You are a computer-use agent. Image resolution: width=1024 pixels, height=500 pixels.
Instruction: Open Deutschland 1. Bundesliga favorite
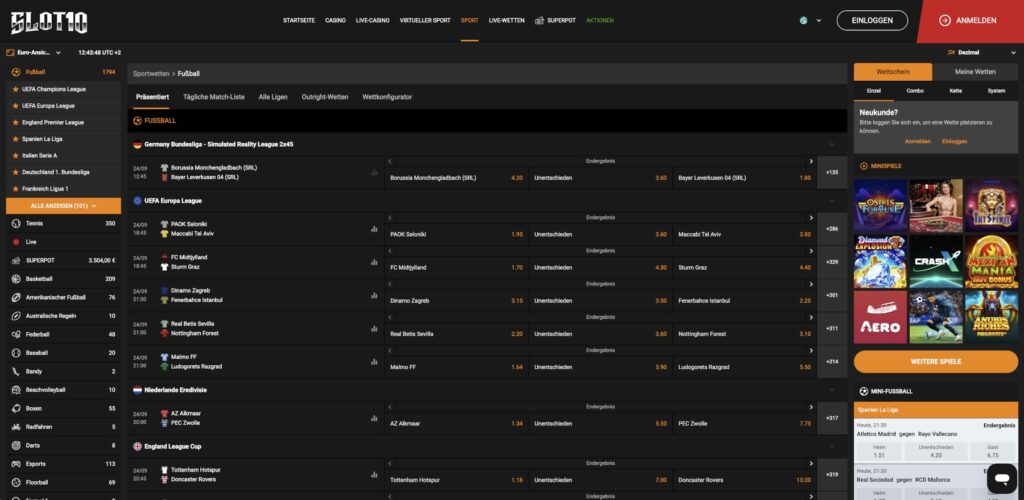click(63, 172)
